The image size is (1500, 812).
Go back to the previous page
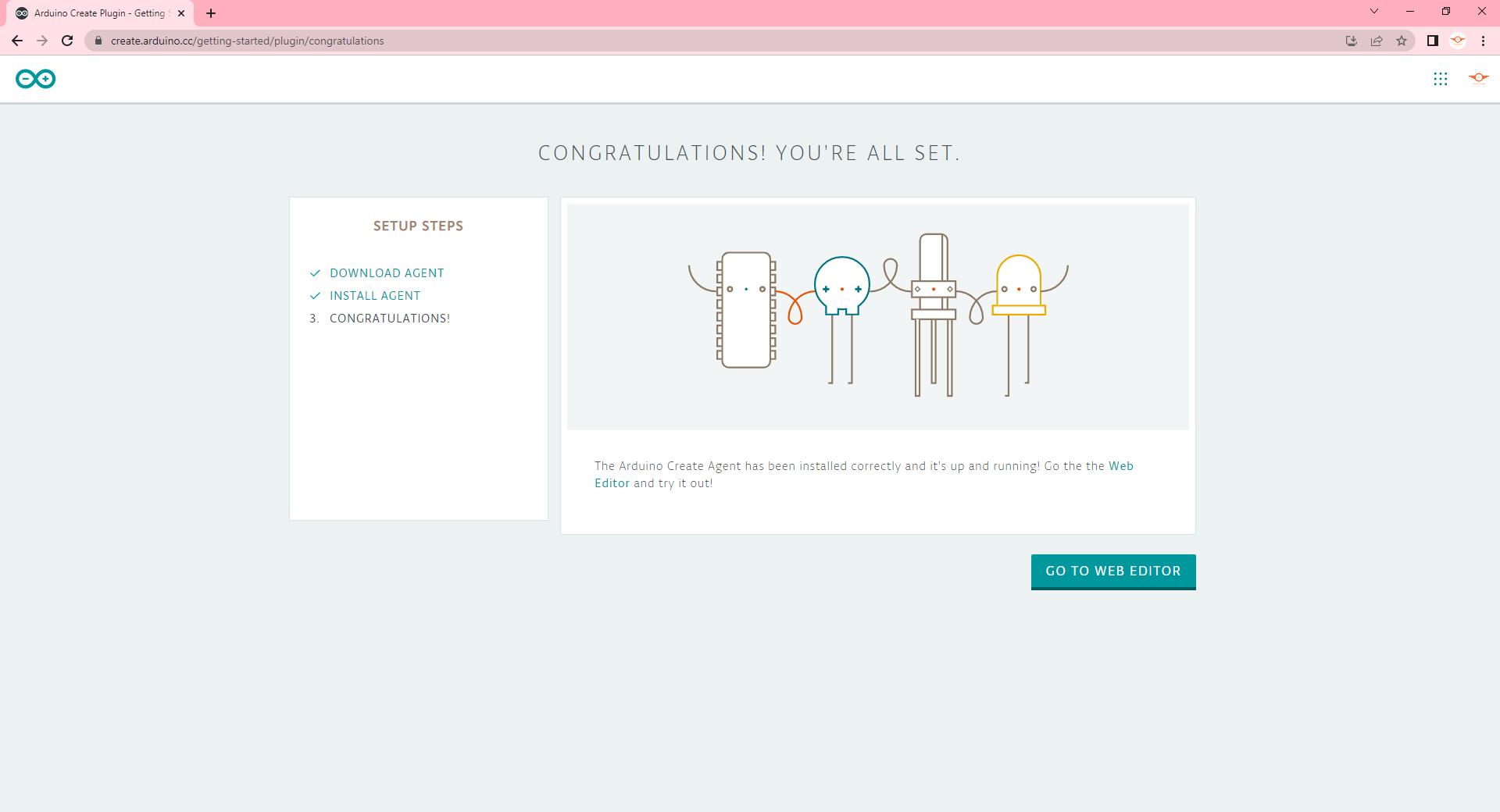pyautogui.click(x=17, y=41)
